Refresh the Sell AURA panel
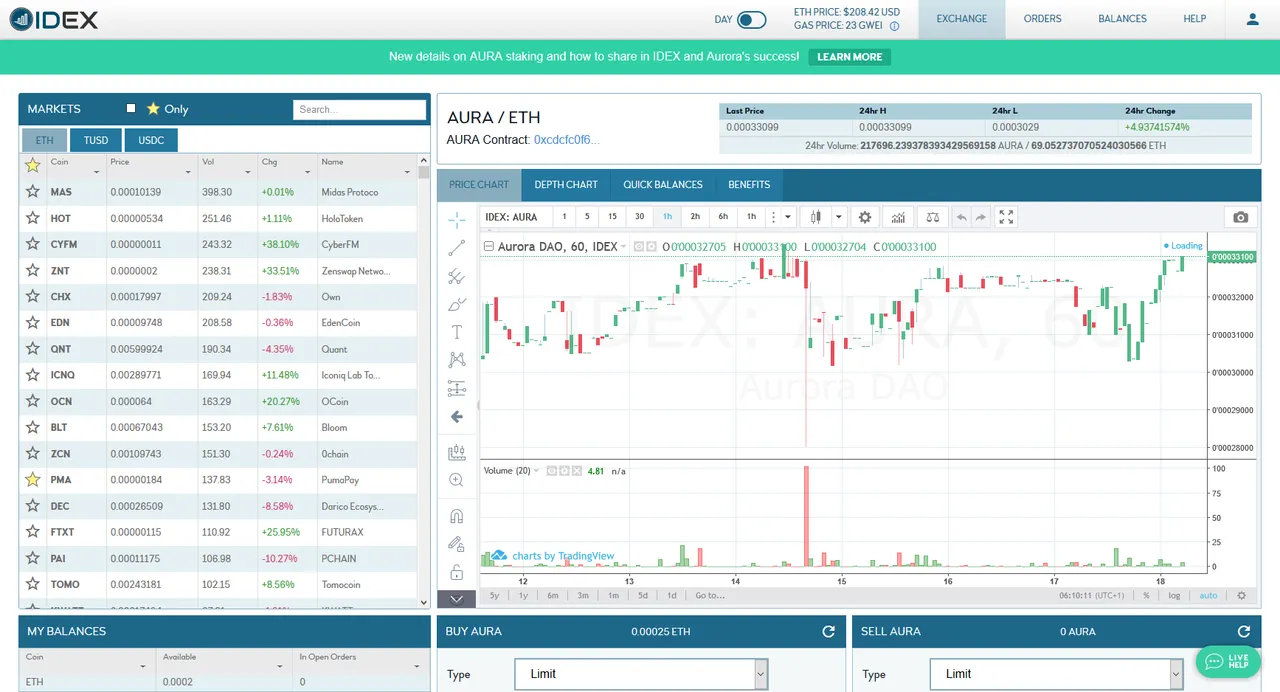The height and width of the screenshot is (692, 1280). [x=1243, y=631]
